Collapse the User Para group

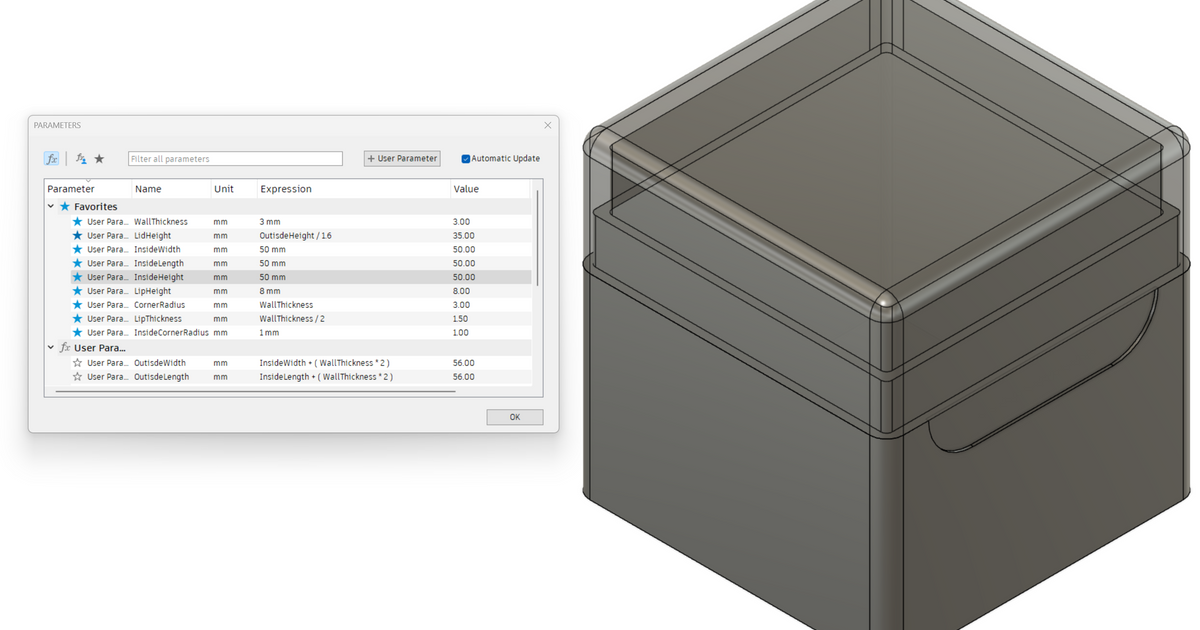coord(50,347)
